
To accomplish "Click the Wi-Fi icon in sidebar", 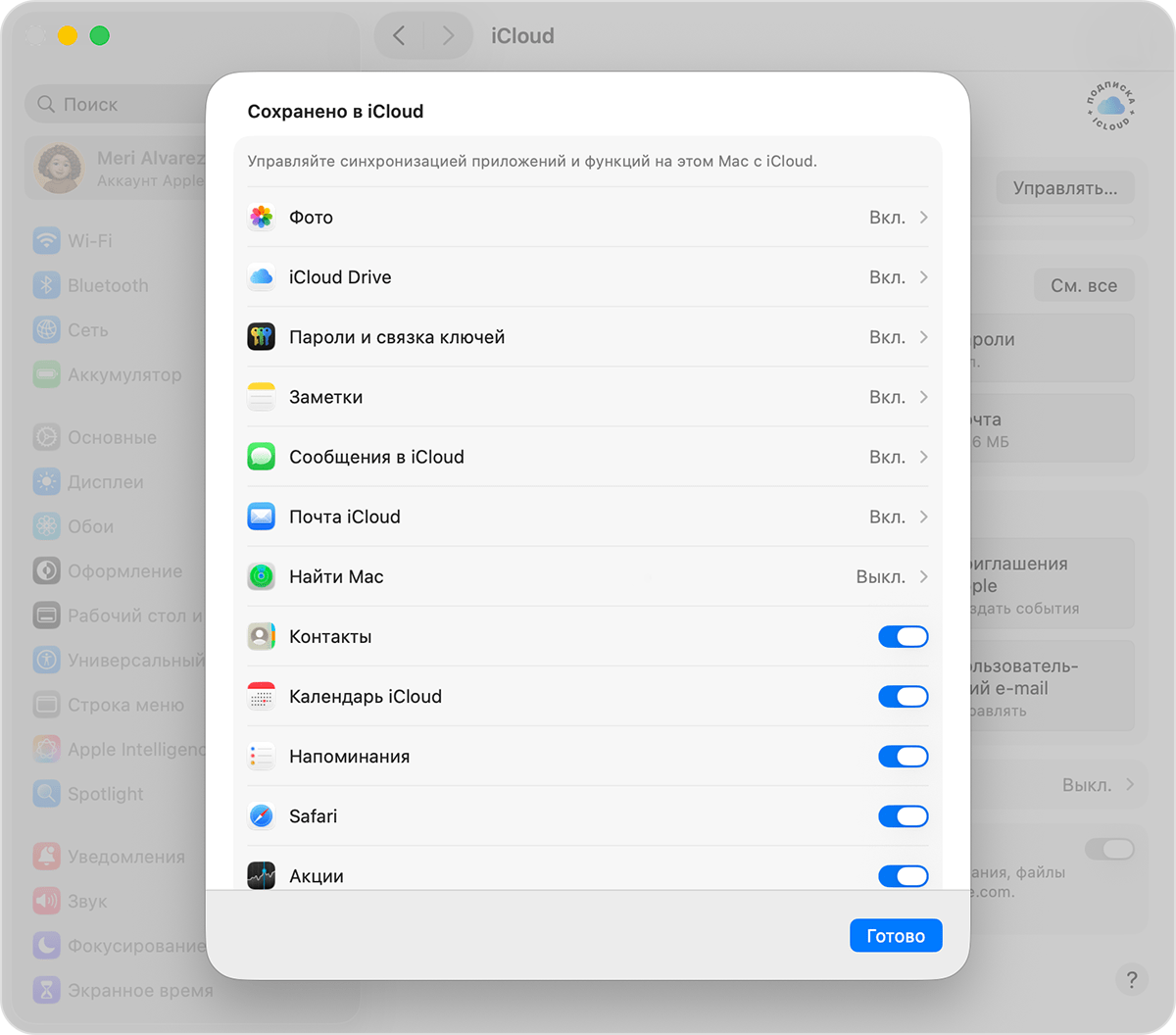I will pos(46,240).
